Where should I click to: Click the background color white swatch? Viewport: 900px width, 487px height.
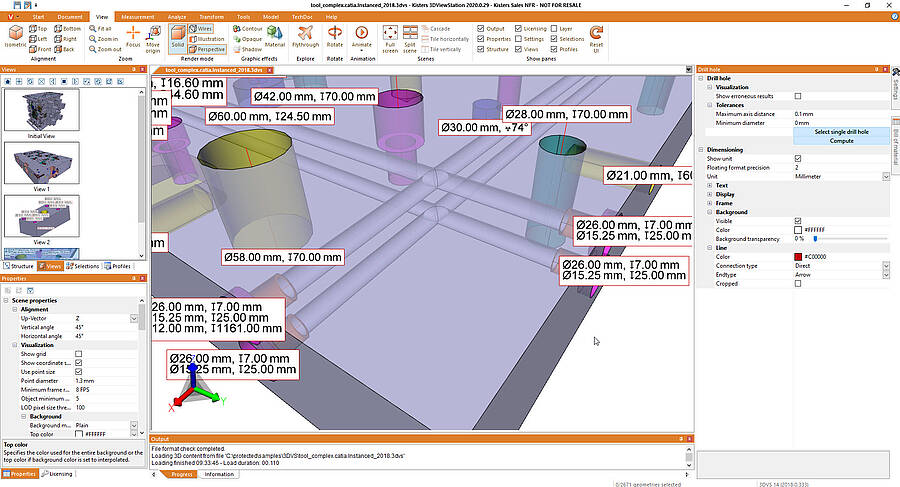pyautogui.click(x=798, y=230)
